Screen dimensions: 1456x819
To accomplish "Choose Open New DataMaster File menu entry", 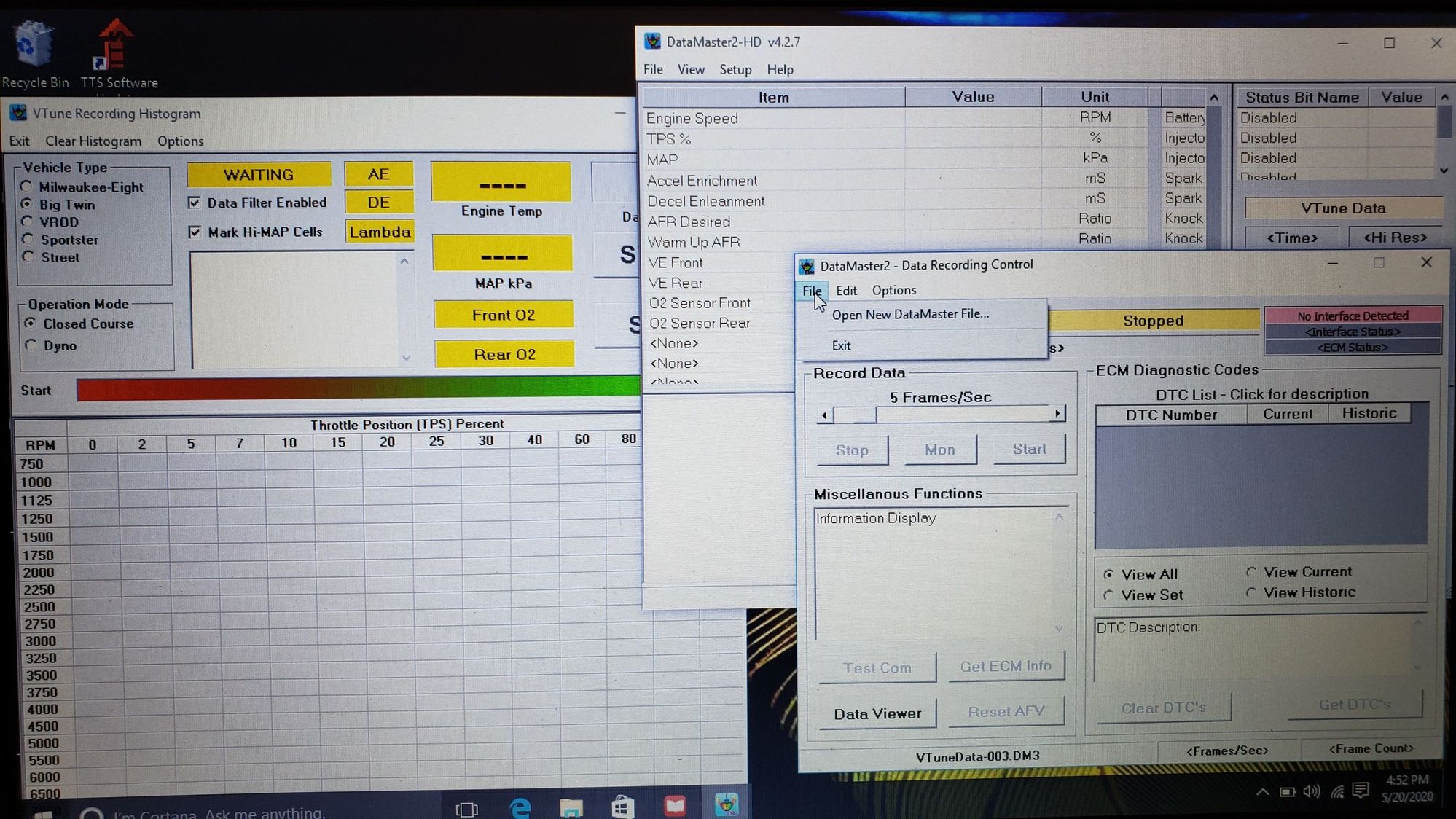I will [x=910, y=314].
